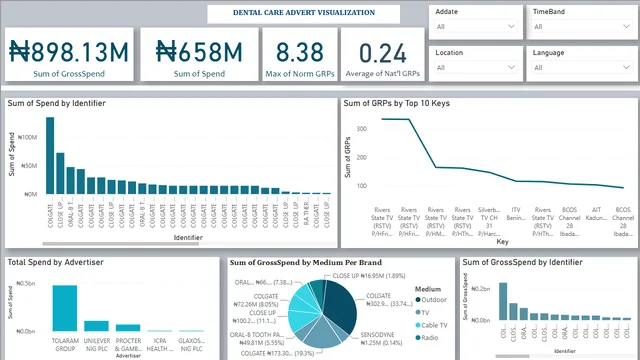
Task: Click the Medium legend title
Action: tap(428, 289)
